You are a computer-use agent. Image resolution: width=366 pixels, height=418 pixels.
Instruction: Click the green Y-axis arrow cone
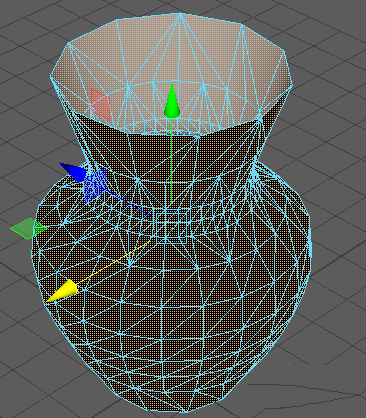(x=172, y=102)
